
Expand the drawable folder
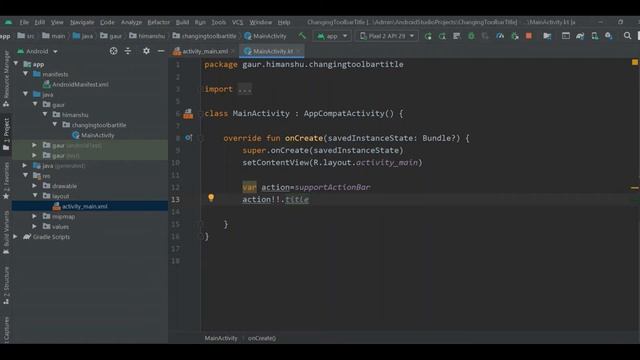click(35, 186)
